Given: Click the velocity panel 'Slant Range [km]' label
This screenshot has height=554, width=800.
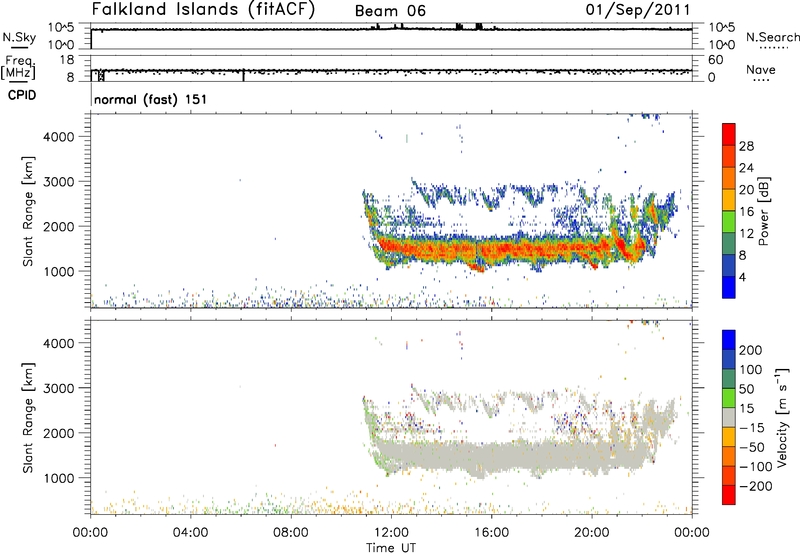Looking at the screenshot, I should point(28,418).
